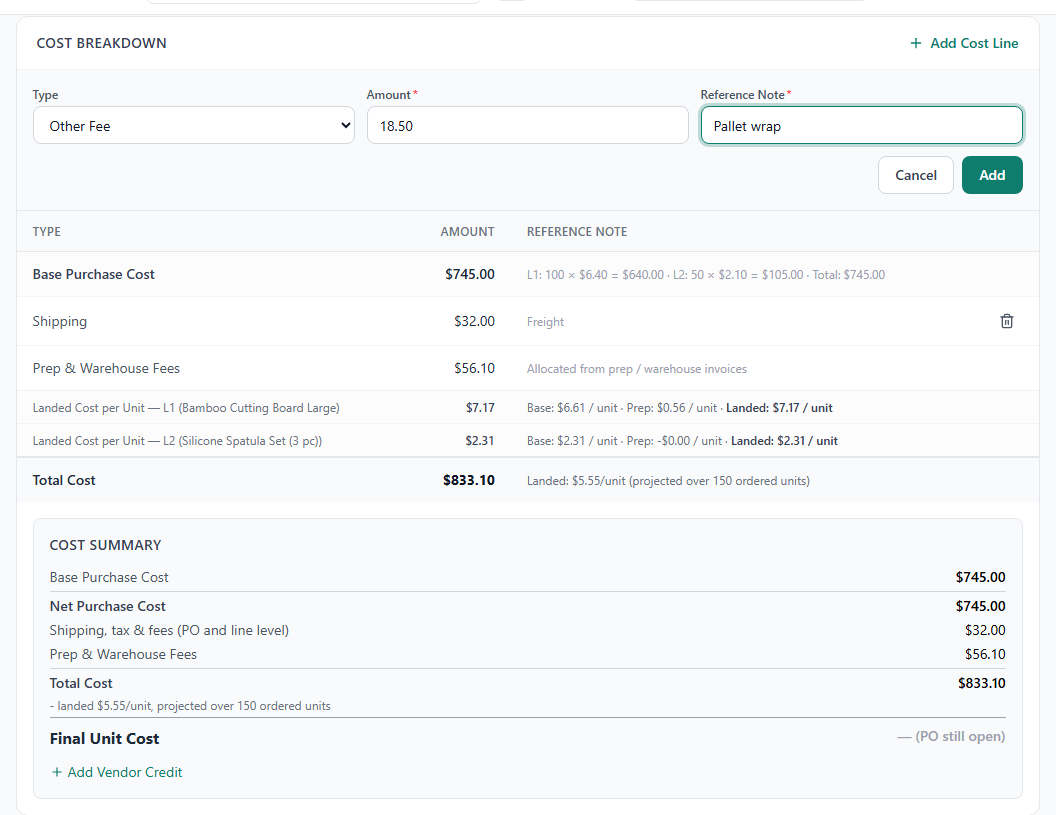Click Add Vendor Credit link
Screen dimensions: 1056x815
coord(117,772)
